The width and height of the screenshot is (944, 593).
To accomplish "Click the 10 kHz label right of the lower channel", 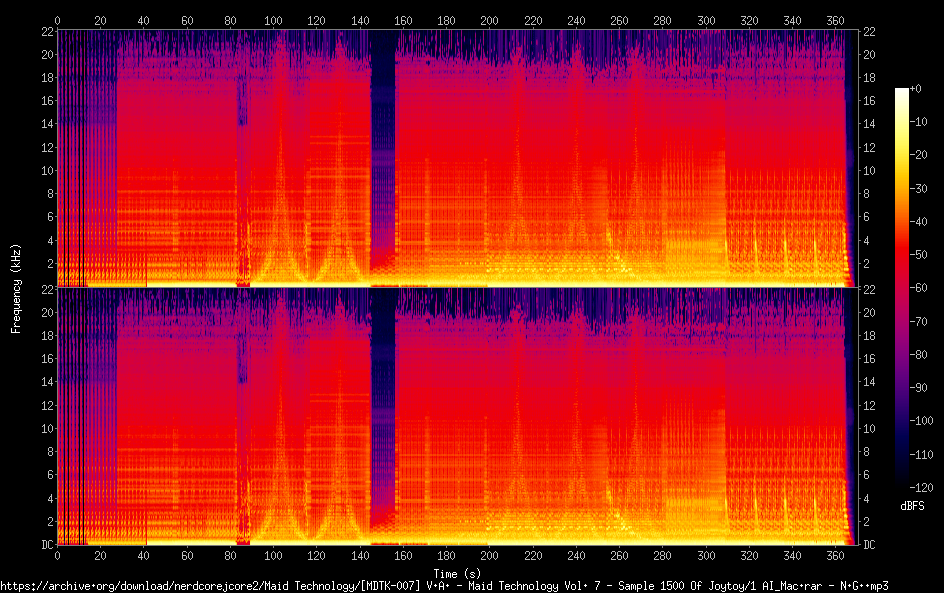I will pos(869,428).
